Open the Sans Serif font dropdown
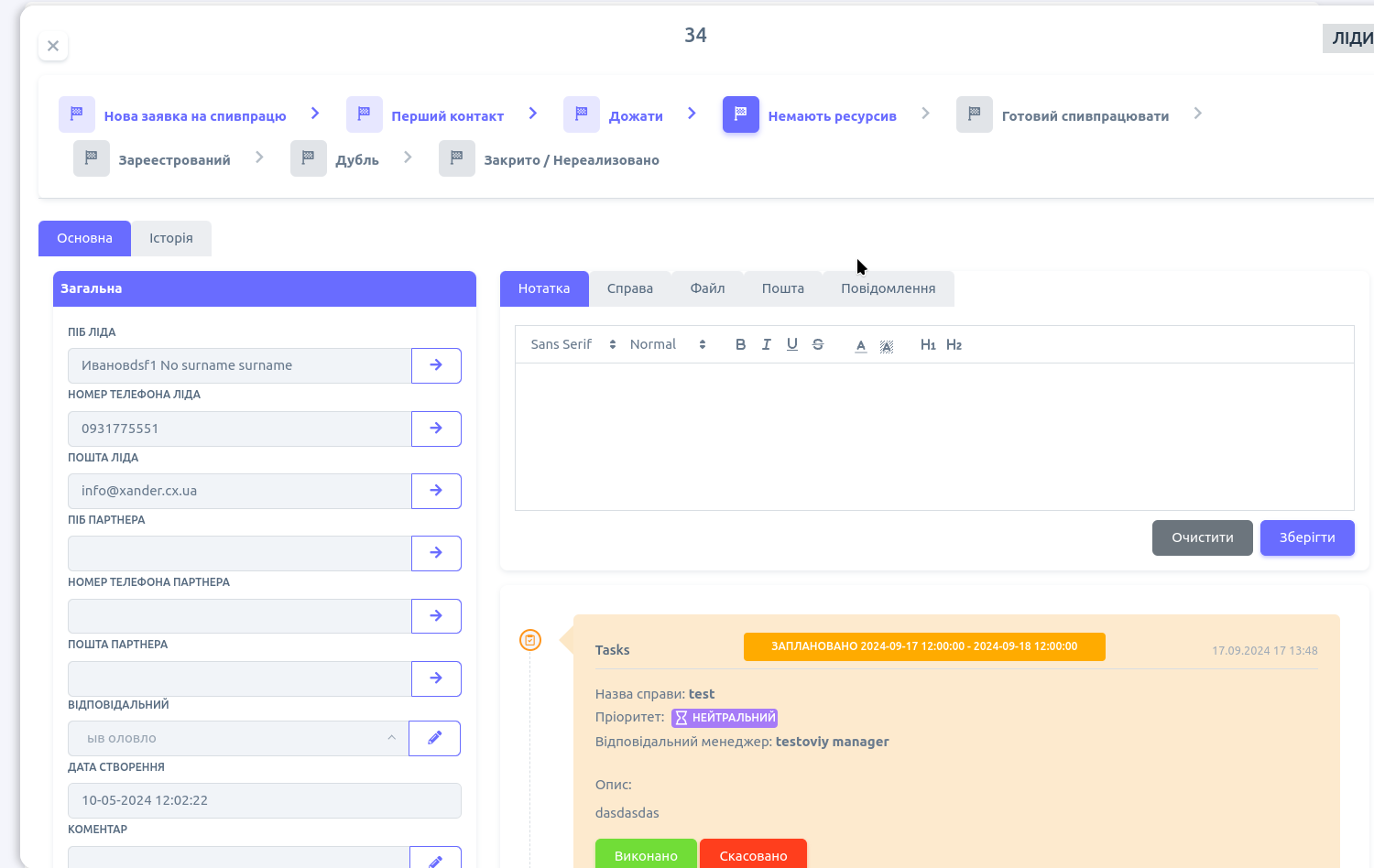The width and height of the screenshot is (1374, 868). pos(572,344)
